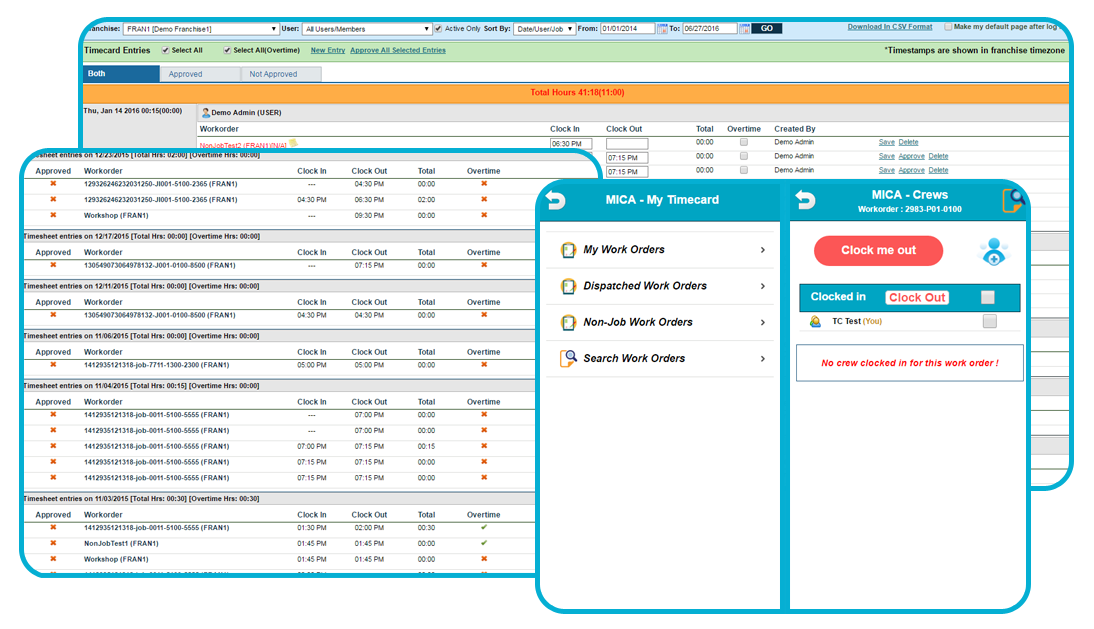Expand Search Work Orders chevron
The image size is (1094, 629).
[763, 358]
